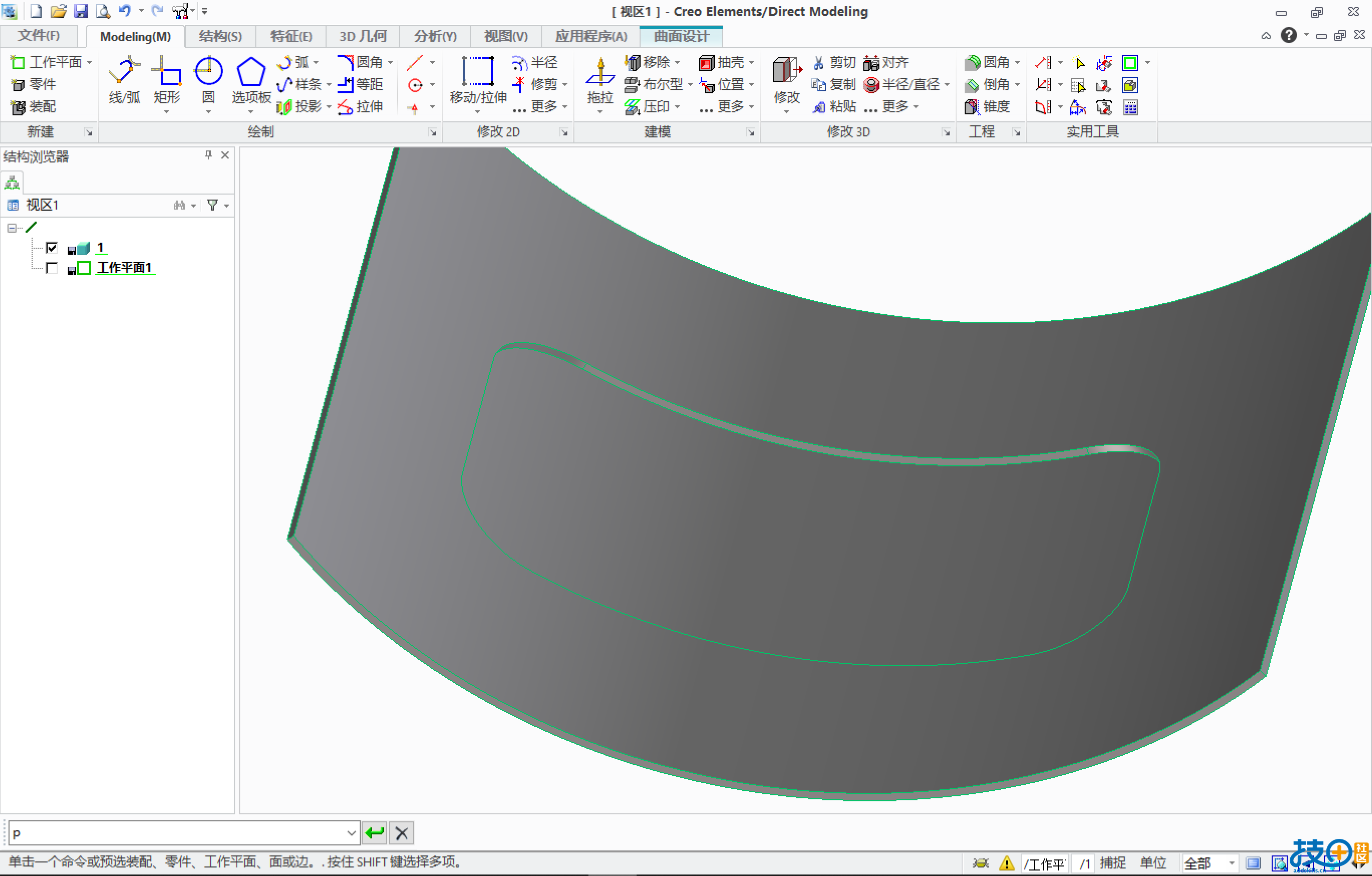Apply the 锥度 taper tool
Screen dimensions: 1372x876
[987, 106]
